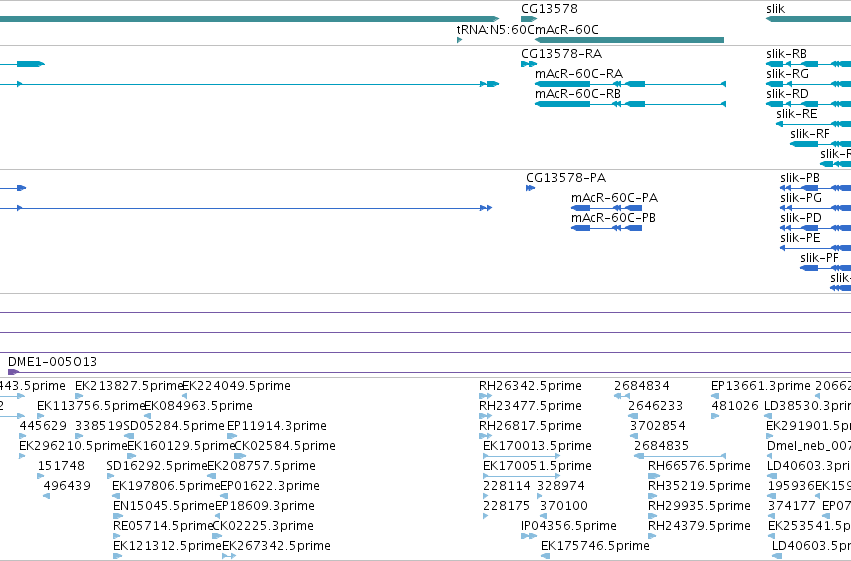Click the mAcR-60C gene bar glyph
The image size is (851, 561).
[x=629, y=40]
